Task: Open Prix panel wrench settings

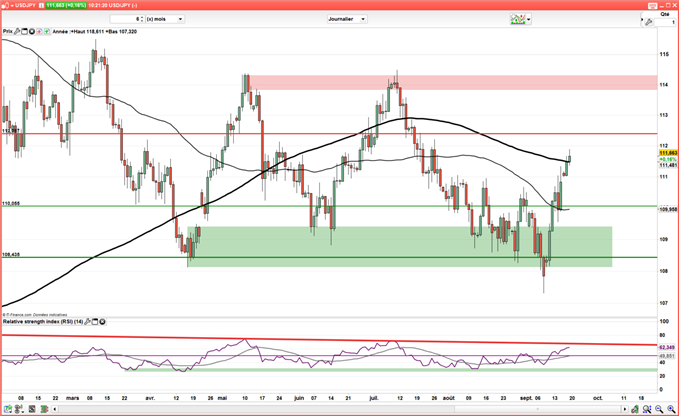Action: [x=17, y=32]
